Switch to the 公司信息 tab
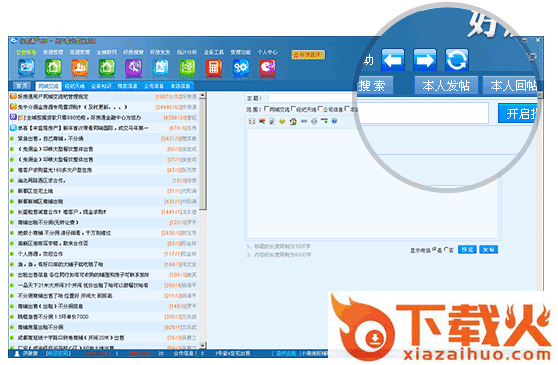The image size is (558, 365). [154, 86]
